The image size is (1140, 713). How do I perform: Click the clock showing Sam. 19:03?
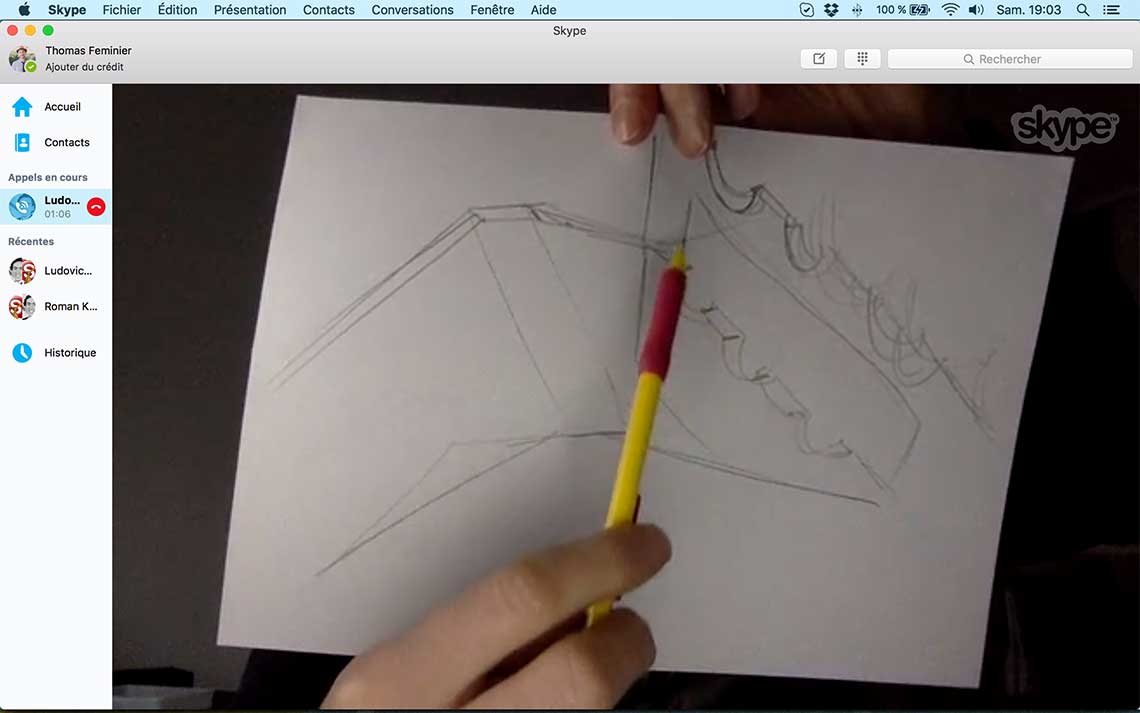[x=1028, y=9]
